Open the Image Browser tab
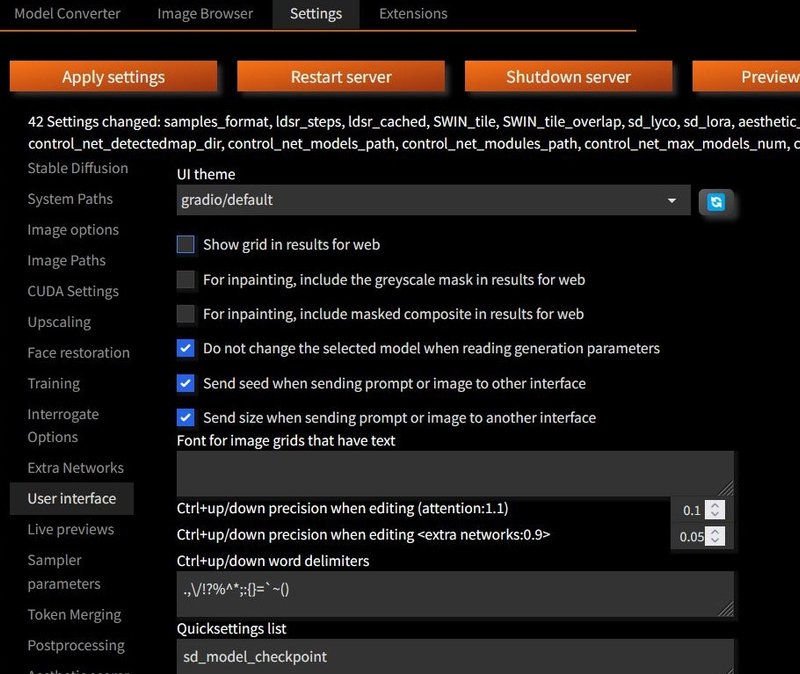Screen dimensions: 800x674 click(205, 14)
